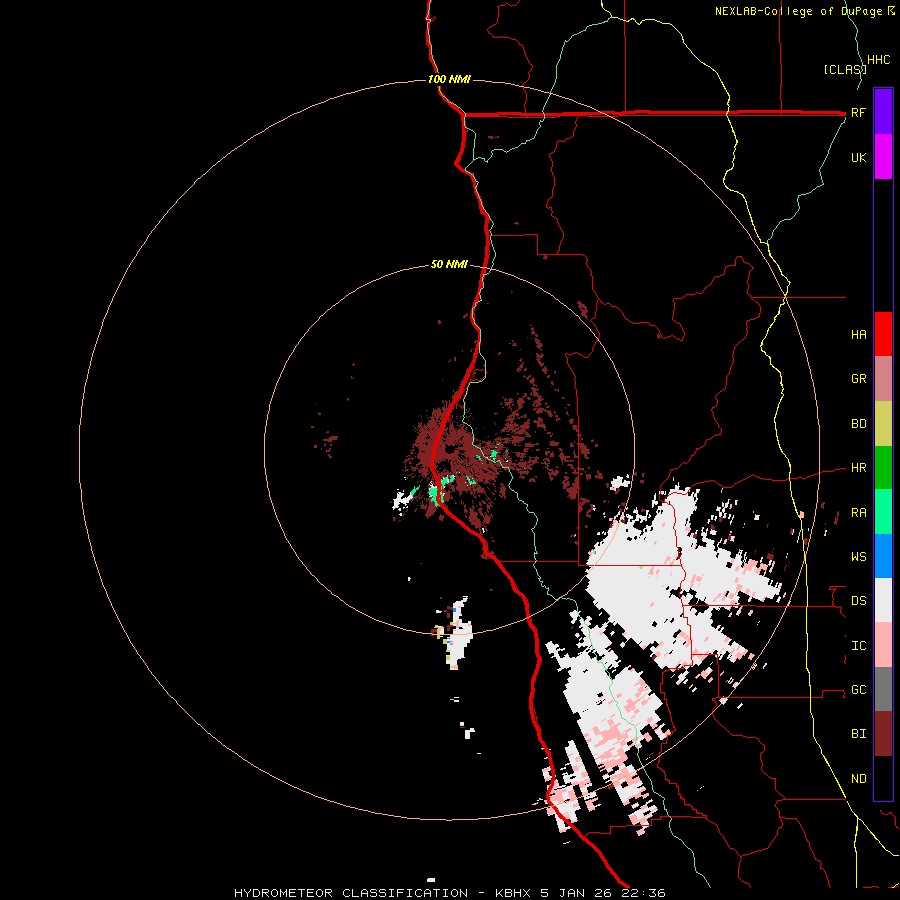Click the RA legend label
The width and height of the screenshot is (900, 900).
(858, 513)
